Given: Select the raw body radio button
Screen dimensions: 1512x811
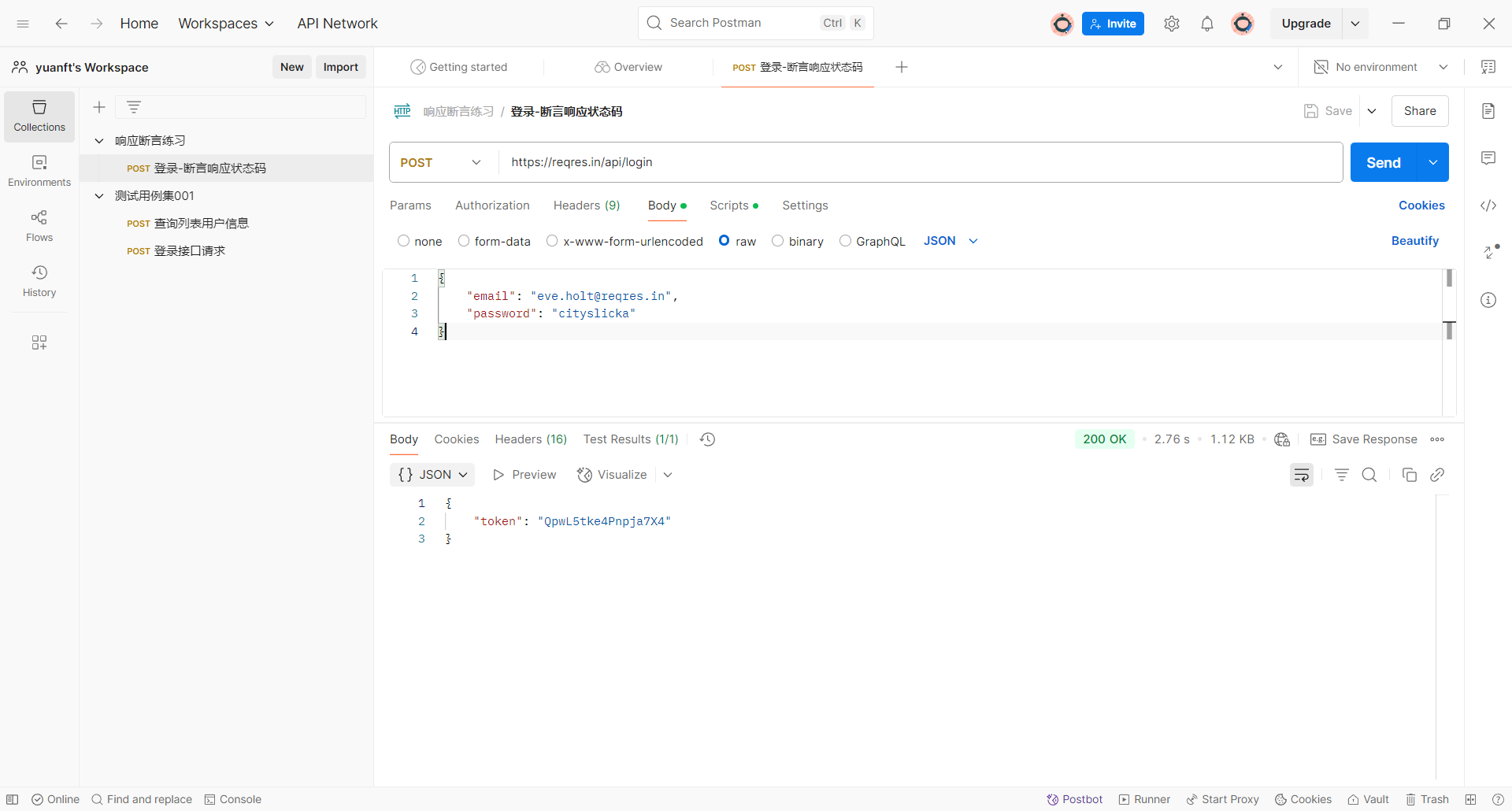Looking at the screenshot, I should coord(724,241).
